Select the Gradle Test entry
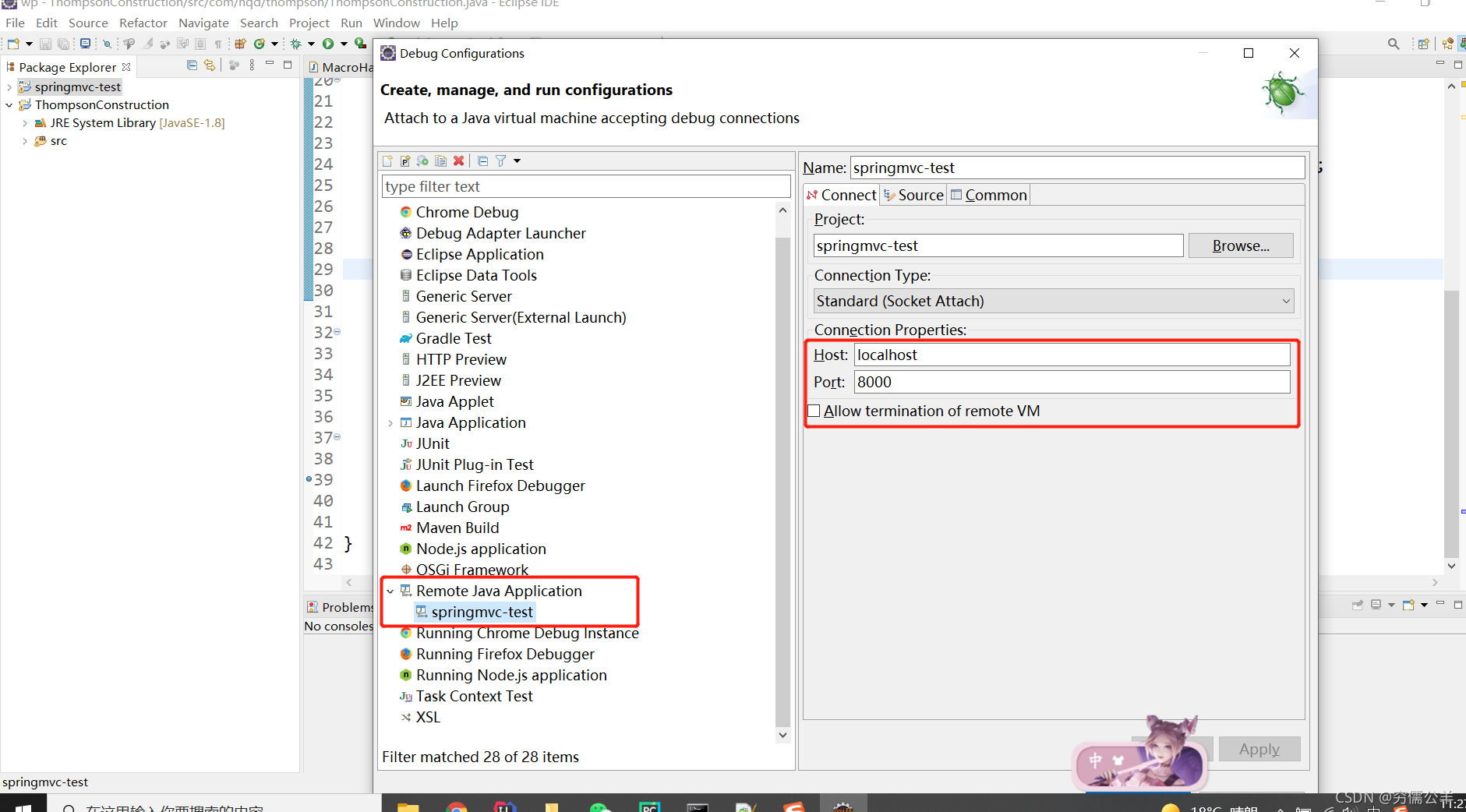 [454, 338]
